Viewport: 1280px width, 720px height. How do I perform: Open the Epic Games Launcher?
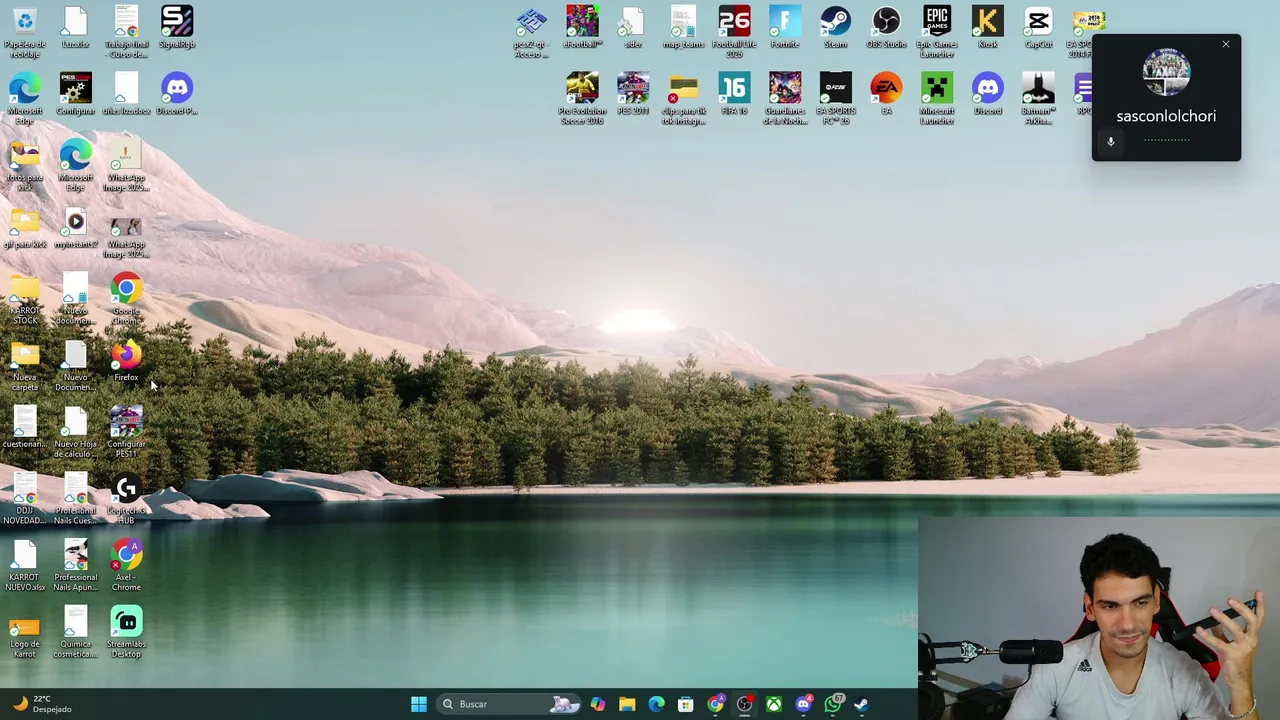pyautogui.click(x=937, y=31)
